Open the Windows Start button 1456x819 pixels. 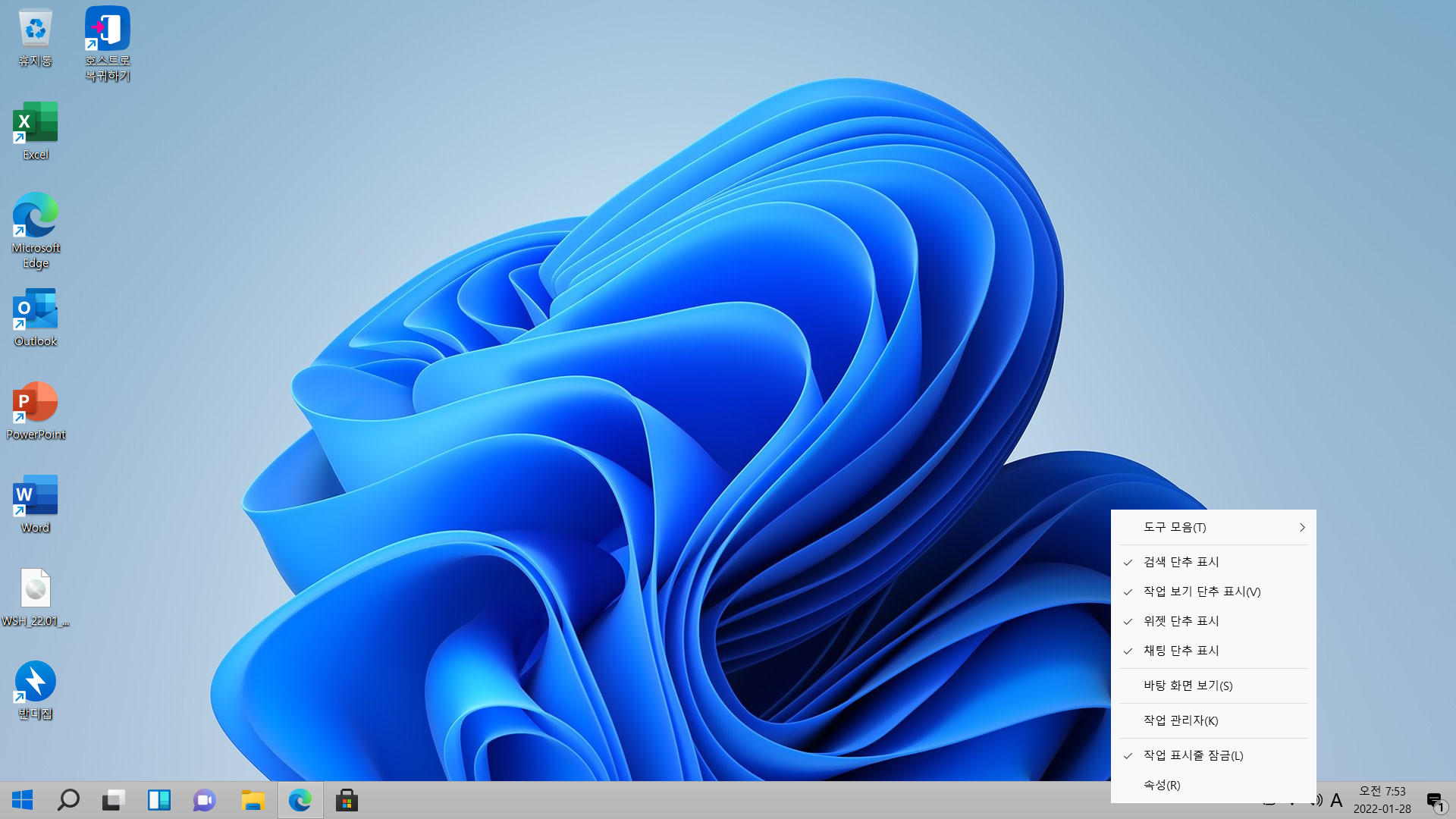(x=23, y=800)
